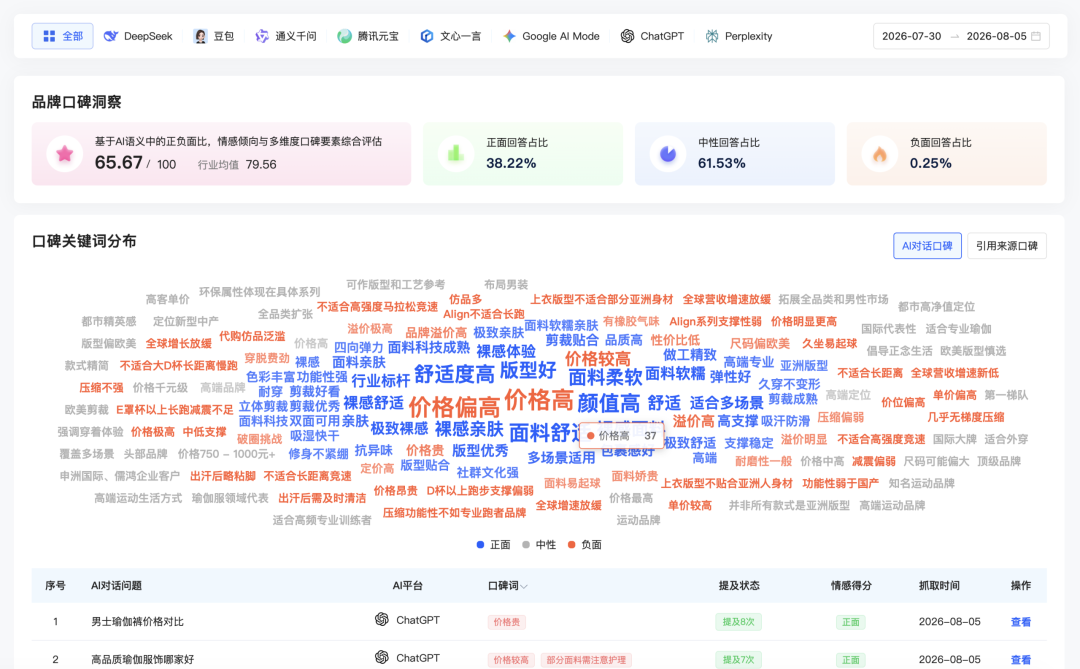The height and width of the screenshot is (669, 1080).
Task: Click the 提及7次 status badge
Action: coord(738,660)
